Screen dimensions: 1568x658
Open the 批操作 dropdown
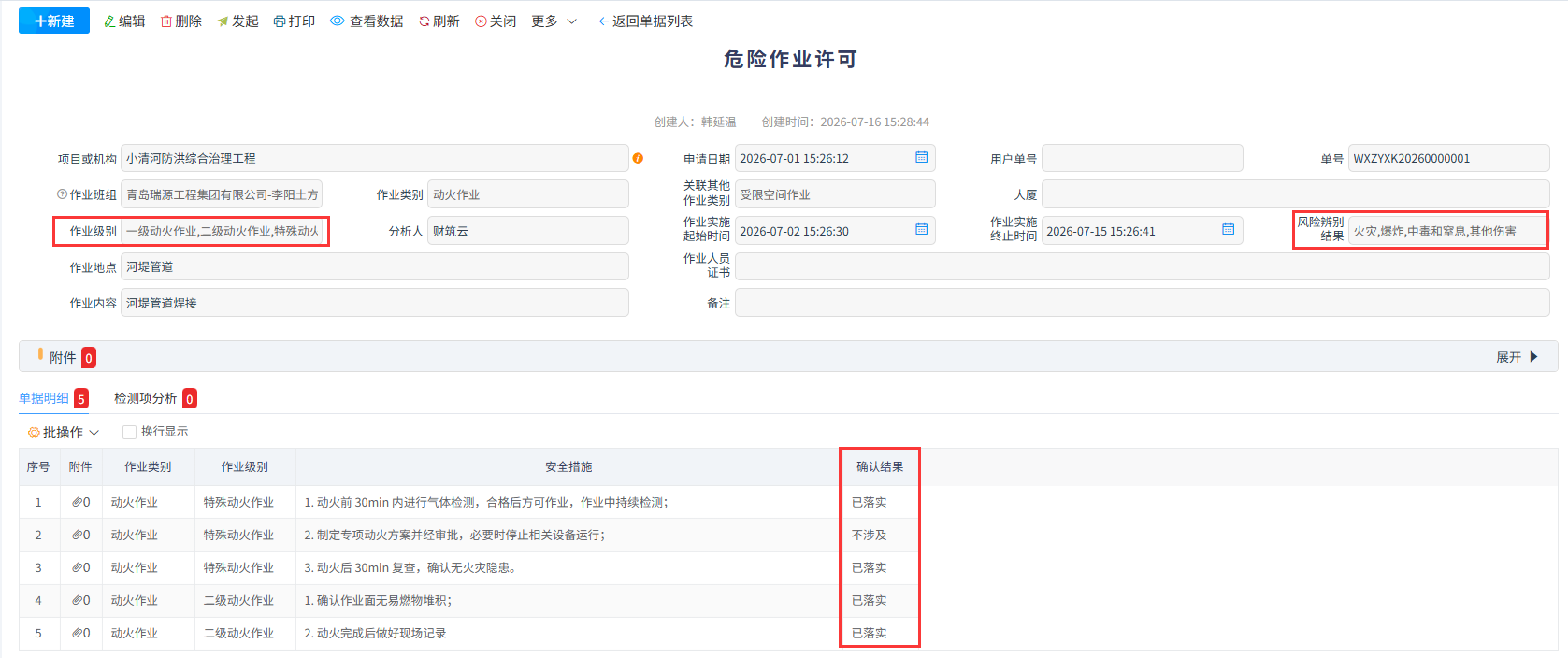coord(64,433)
